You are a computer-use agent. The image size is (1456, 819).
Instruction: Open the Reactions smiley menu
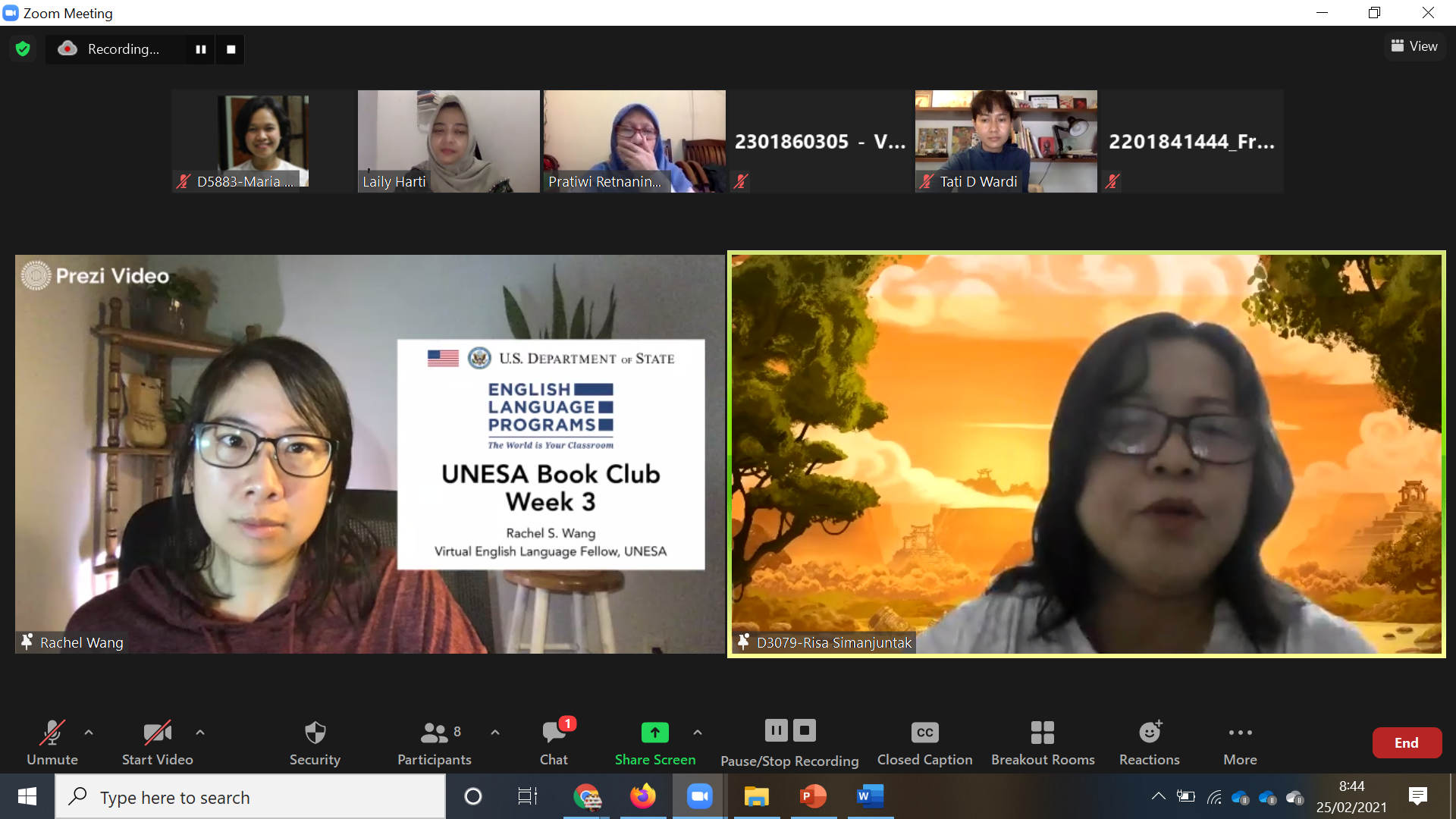tap(1149, 733)
